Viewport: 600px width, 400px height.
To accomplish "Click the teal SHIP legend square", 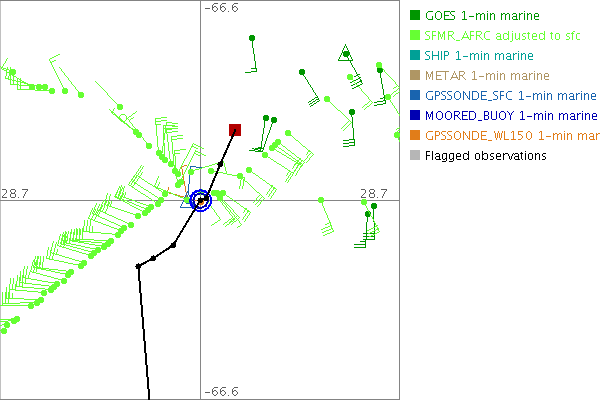I will tap(415, 56).
